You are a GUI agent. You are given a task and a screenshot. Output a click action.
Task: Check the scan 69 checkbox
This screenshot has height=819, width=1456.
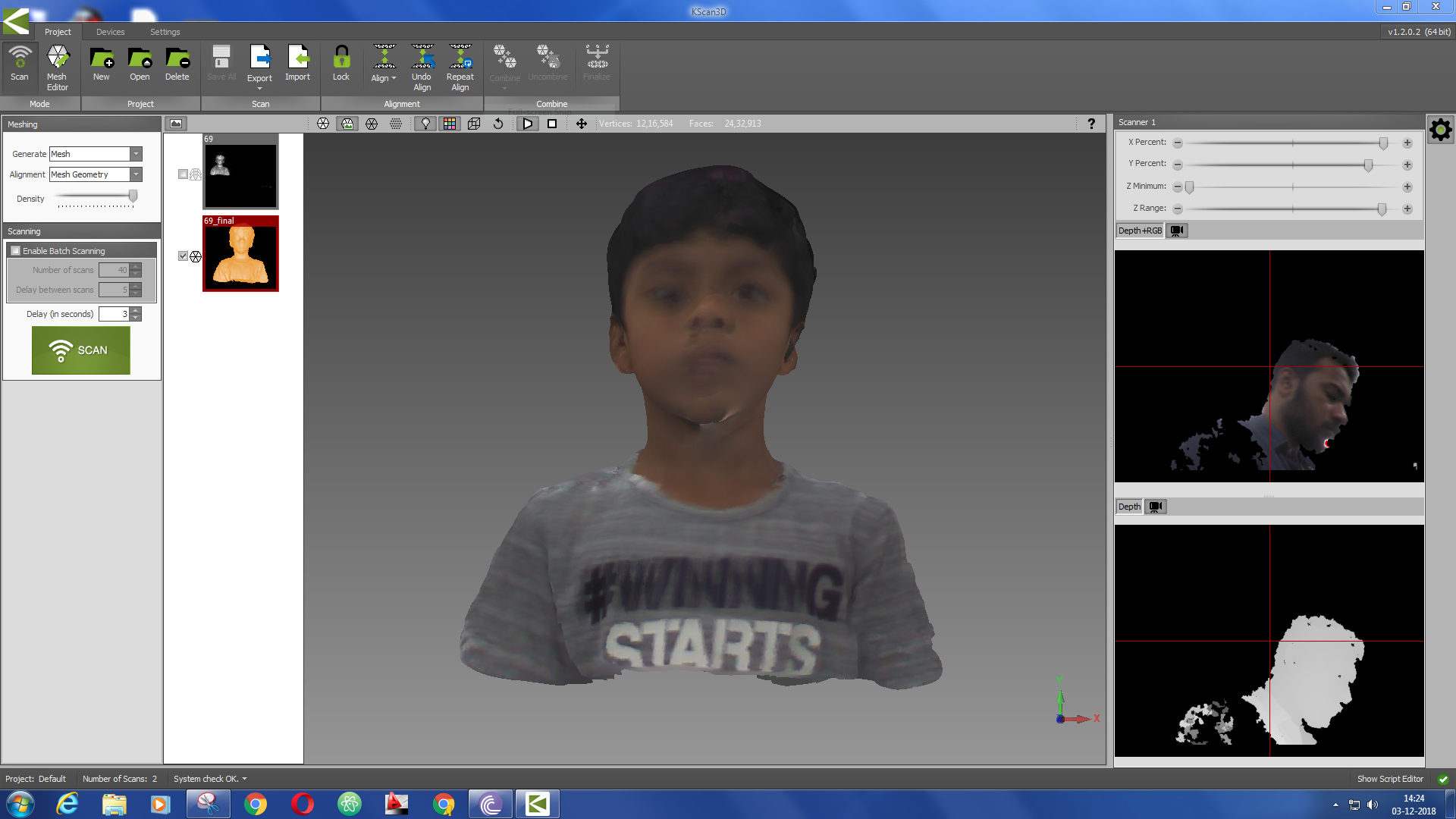(183, 174)
